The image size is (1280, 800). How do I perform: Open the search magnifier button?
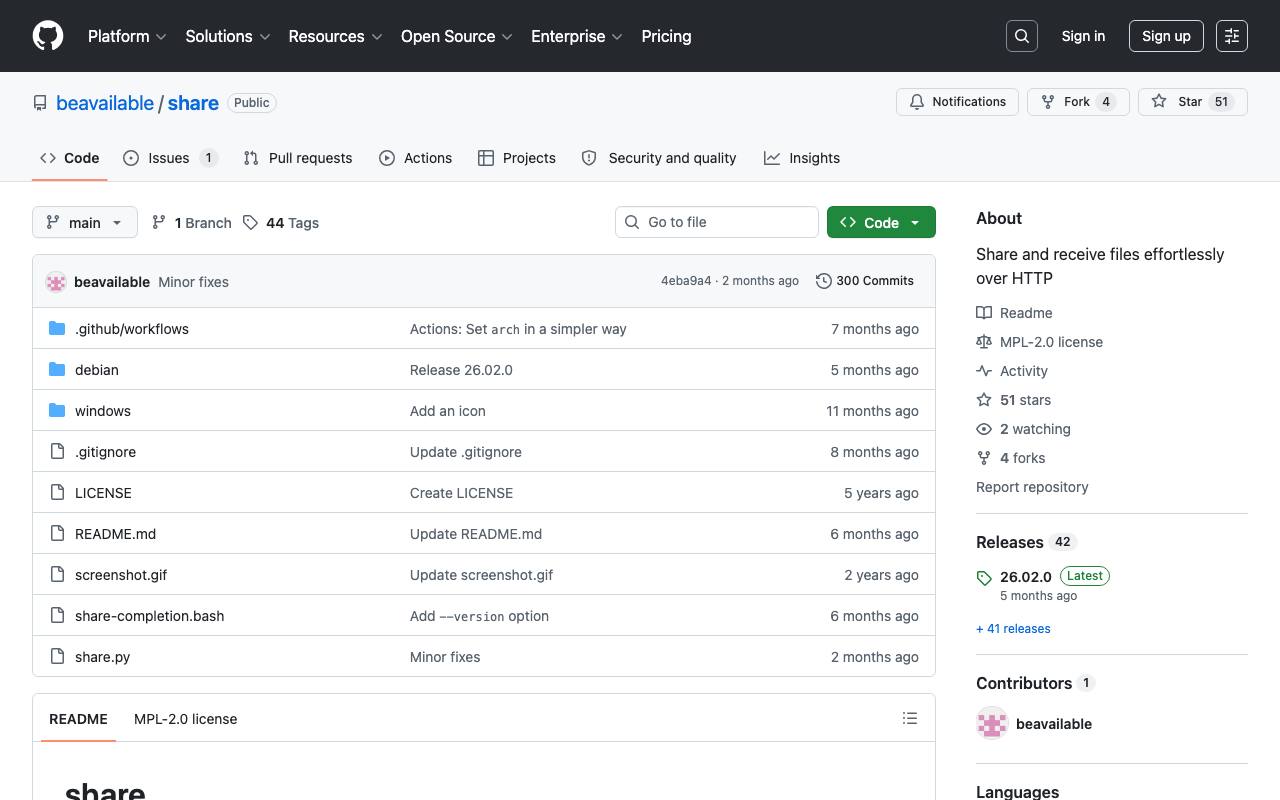[1022, 36]
